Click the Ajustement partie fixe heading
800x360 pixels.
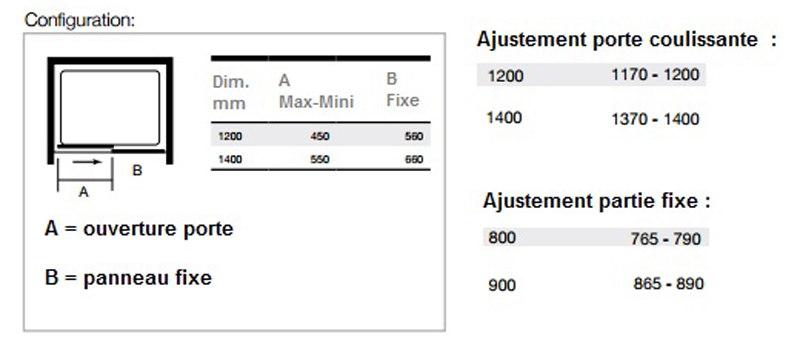(x=596, y=200)
